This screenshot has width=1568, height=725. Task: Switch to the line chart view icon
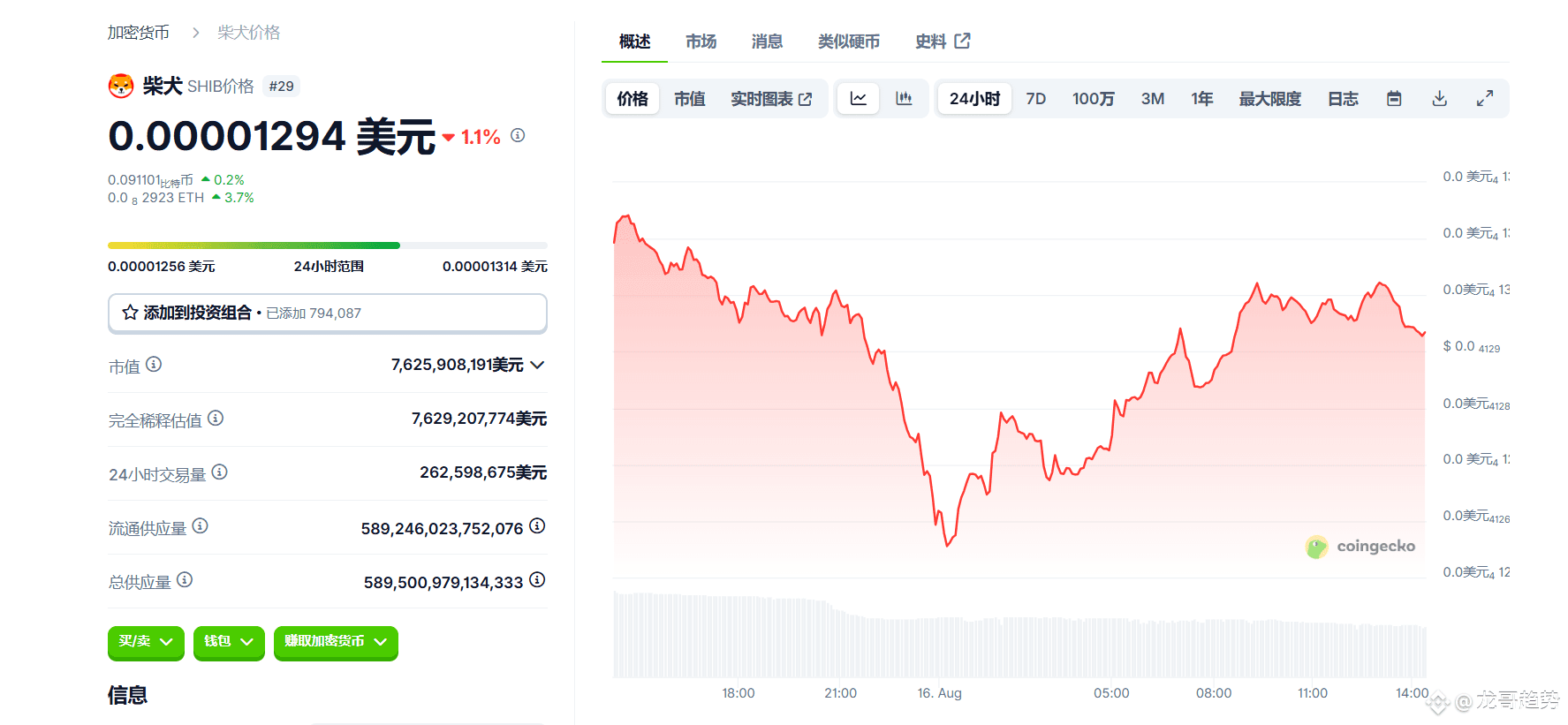(x=858, y=99)
